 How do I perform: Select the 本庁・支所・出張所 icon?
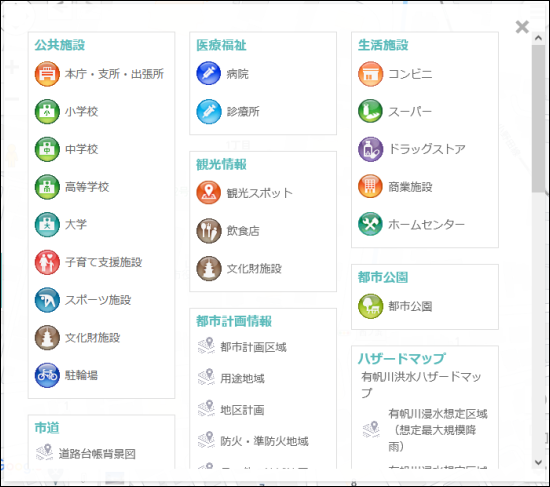click(47, 74)
